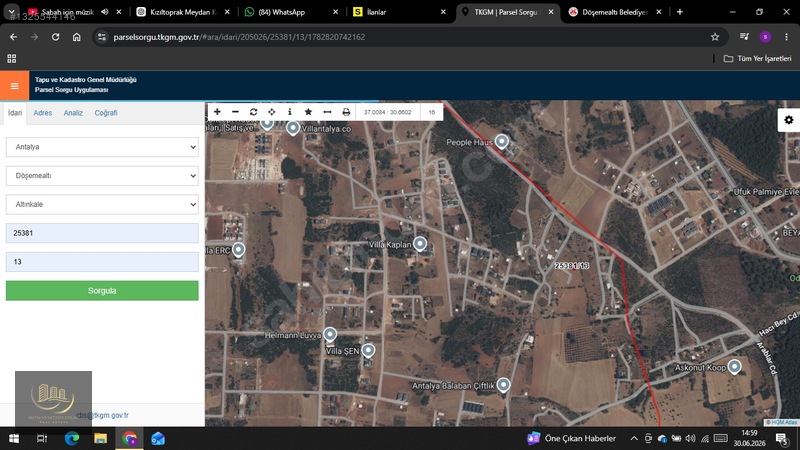
Task: Click the cbs@tkgm.gov.tr email link
Action: [x=102, y=415]
